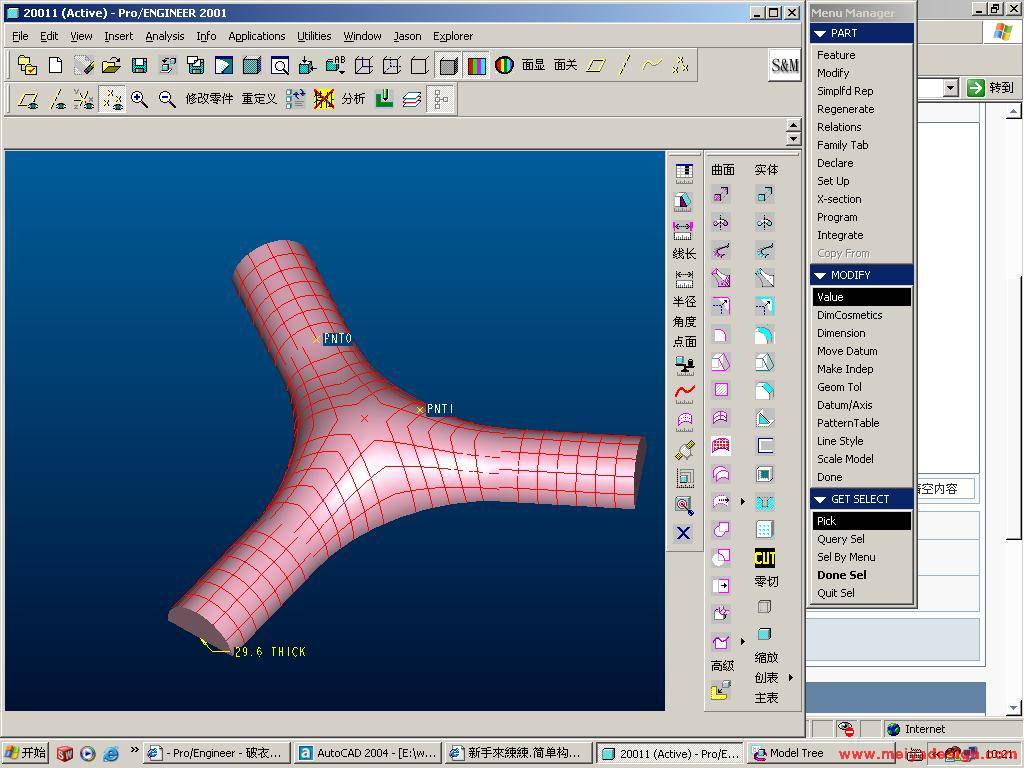
Task: Click the datum curve creation icon
Action: coord(652,65)
